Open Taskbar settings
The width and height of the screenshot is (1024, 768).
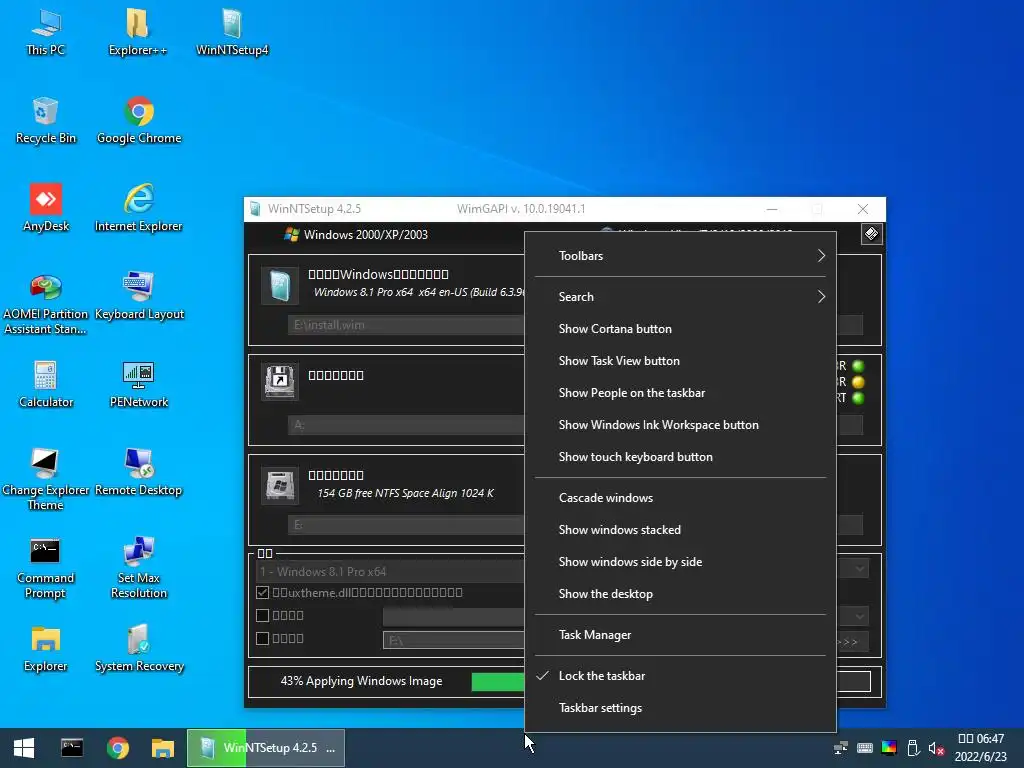680,708
